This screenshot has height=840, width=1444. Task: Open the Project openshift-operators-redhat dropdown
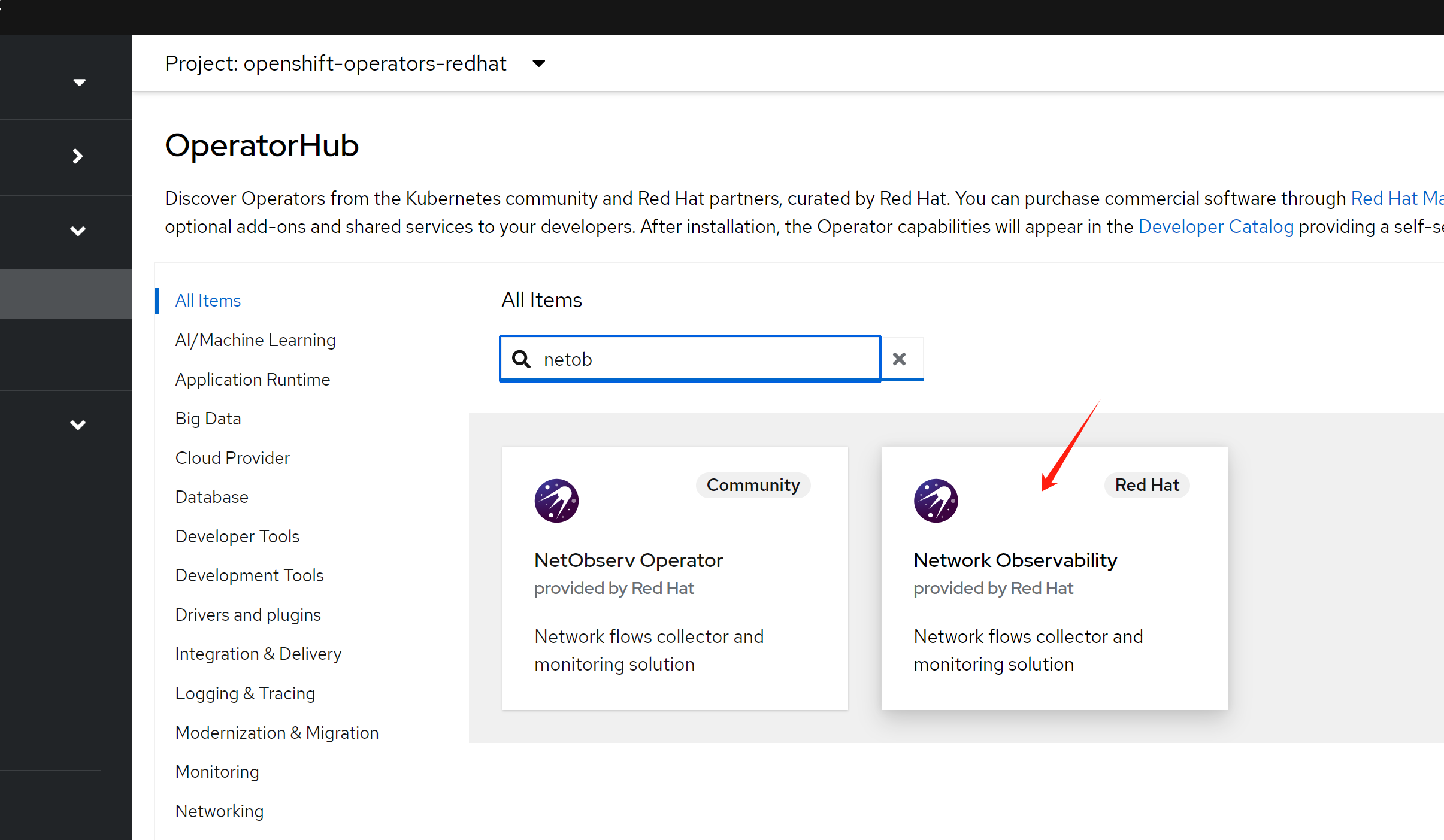point(538,63)
